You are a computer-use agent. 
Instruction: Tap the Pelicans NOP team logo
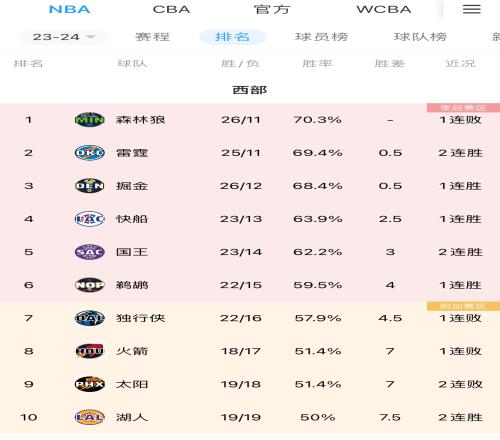pos(89,285)
